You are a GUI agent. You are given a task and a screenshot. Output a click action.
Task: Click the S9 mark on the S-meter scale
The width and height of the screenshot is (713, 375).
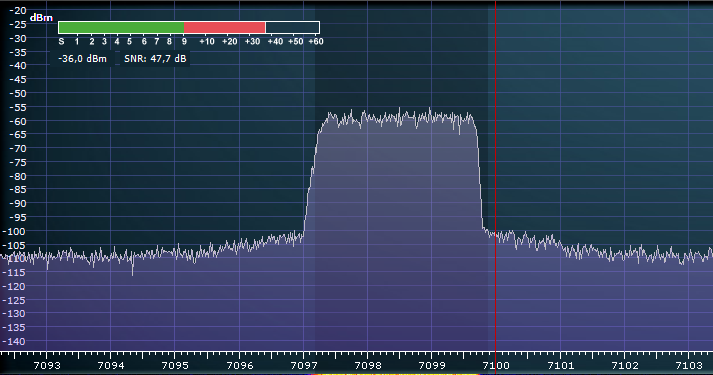[184, 41]
